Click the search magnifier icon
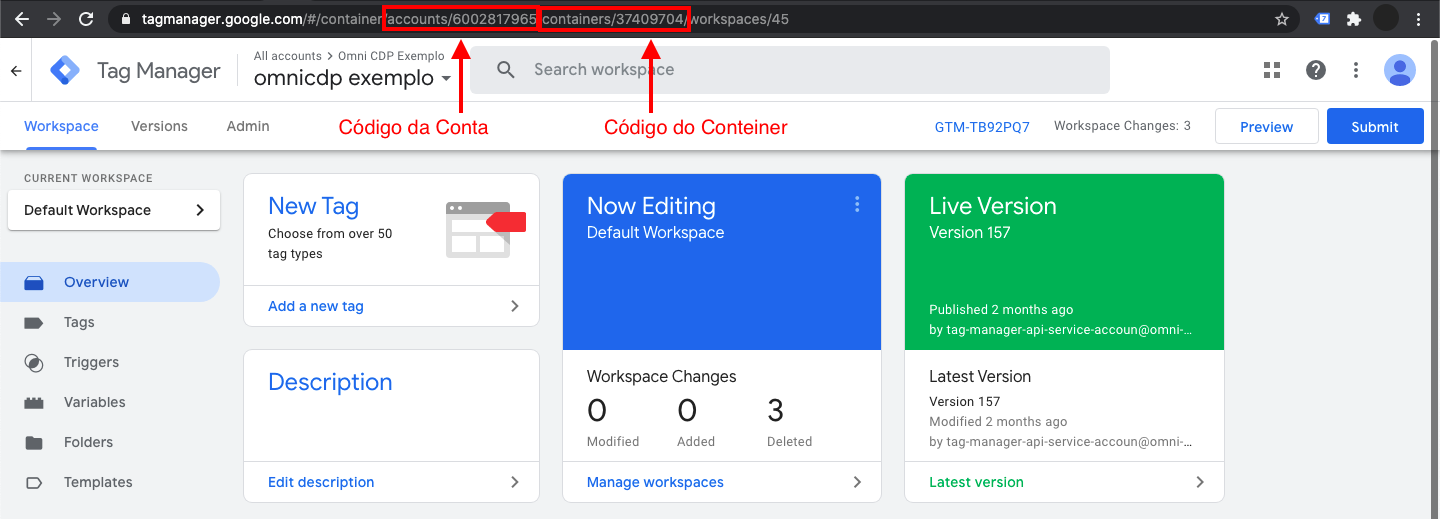 [x=506, y=70]
